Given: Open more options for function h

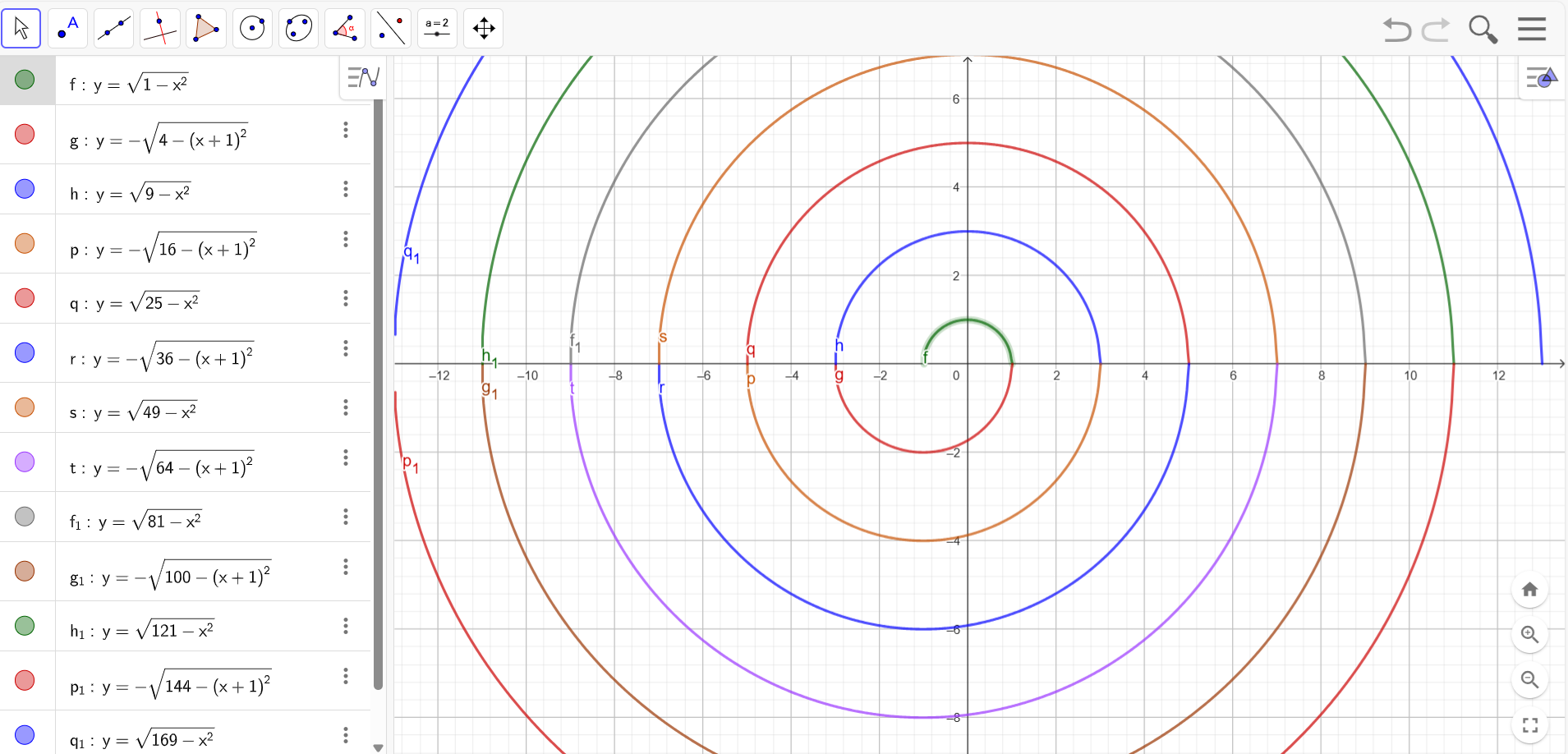Looking at the screenshot, I should pos(346,189).
